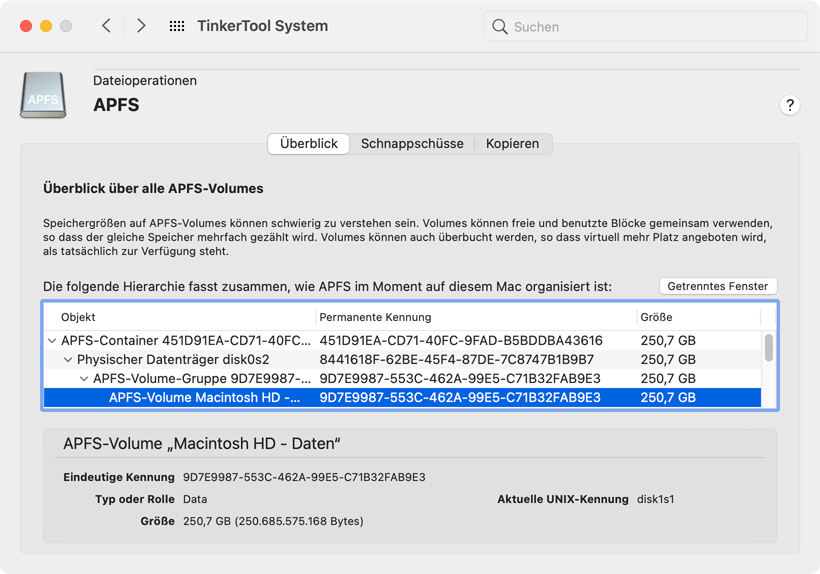Select the APFS-Volume Macintosh HD row
820x574 pixels.
[x=402, y=397]
